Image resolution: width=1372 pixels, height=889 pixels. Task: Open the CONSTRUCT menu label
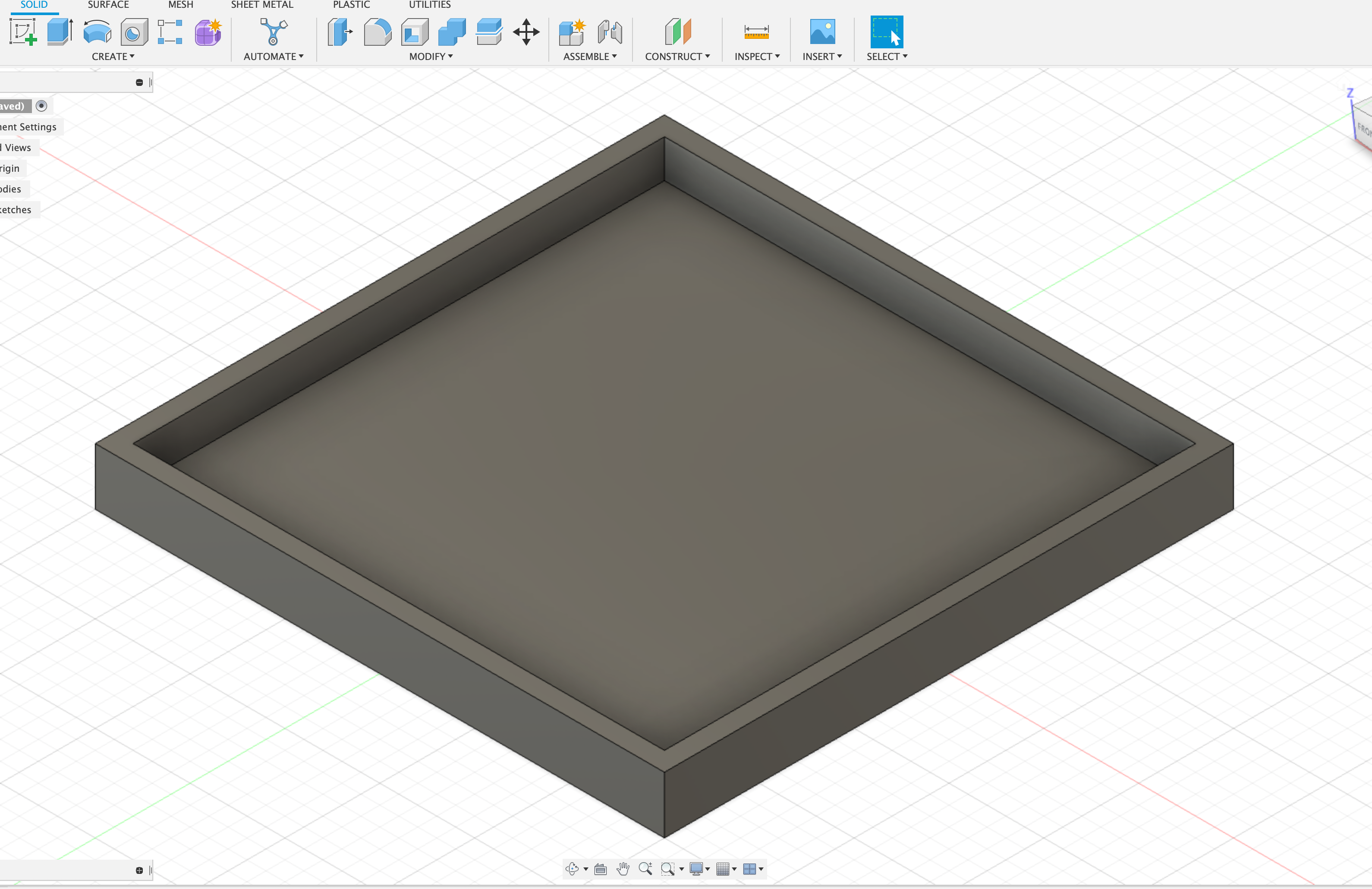677,57
